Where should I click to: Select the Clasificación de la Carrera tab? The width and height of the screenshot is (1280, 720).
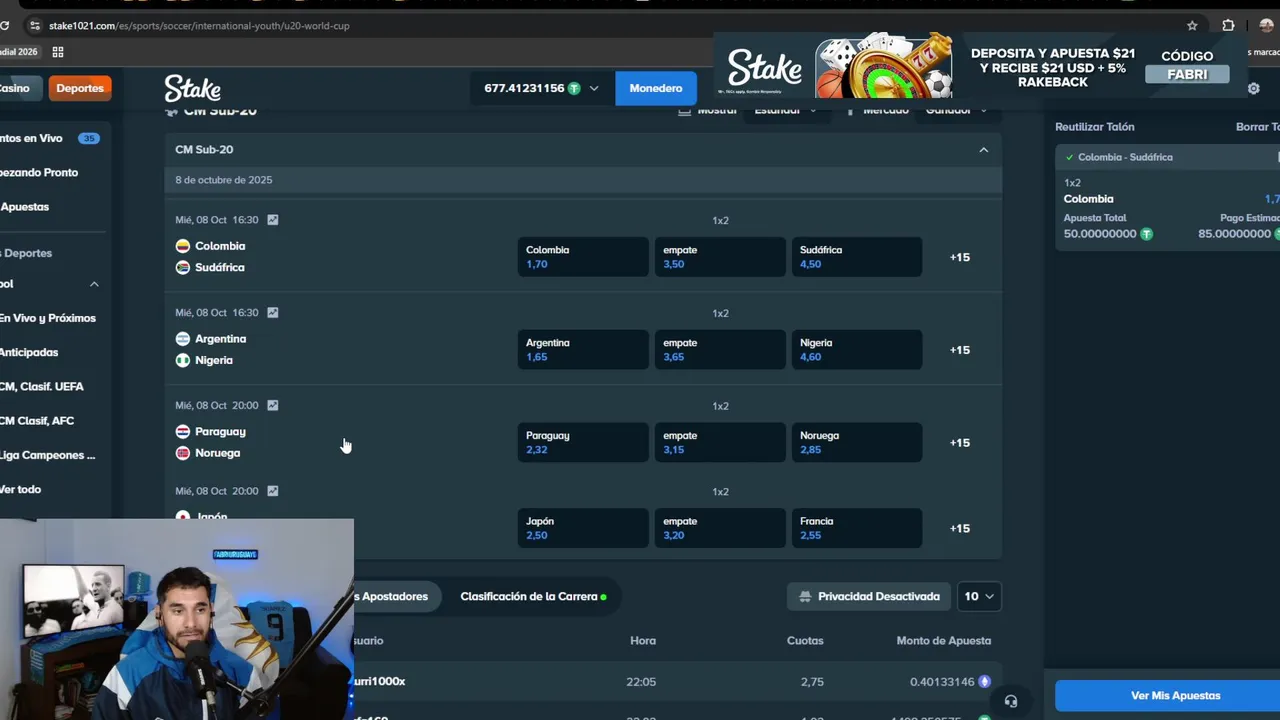(533, 596)
